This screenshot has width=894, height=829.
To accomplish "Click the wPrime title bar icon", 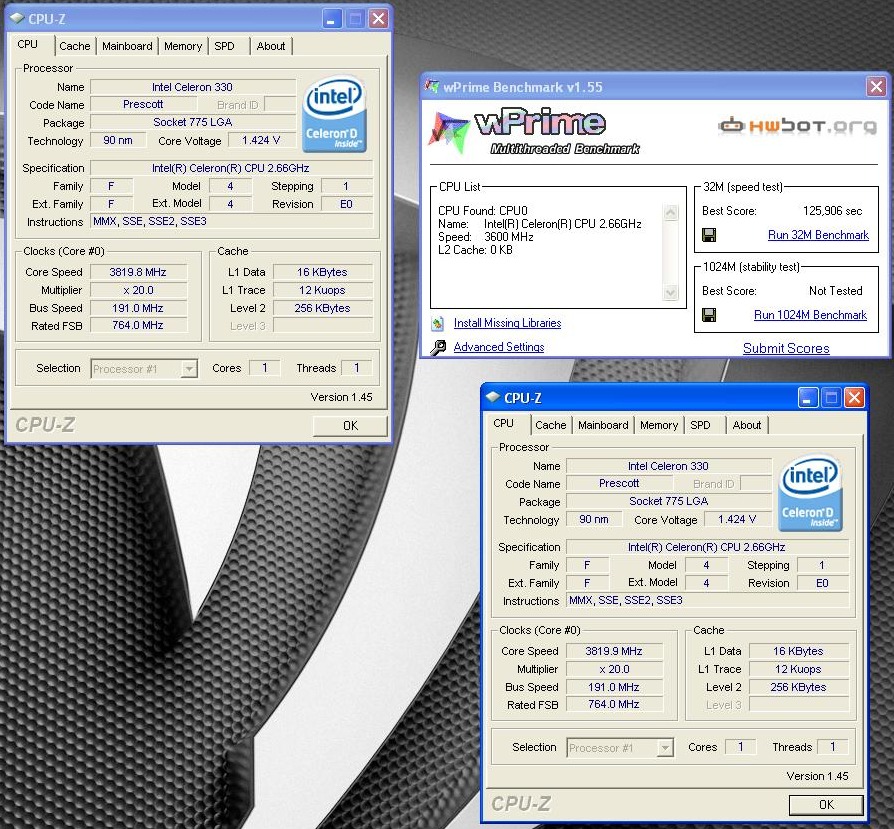I will tap(432, 86).
